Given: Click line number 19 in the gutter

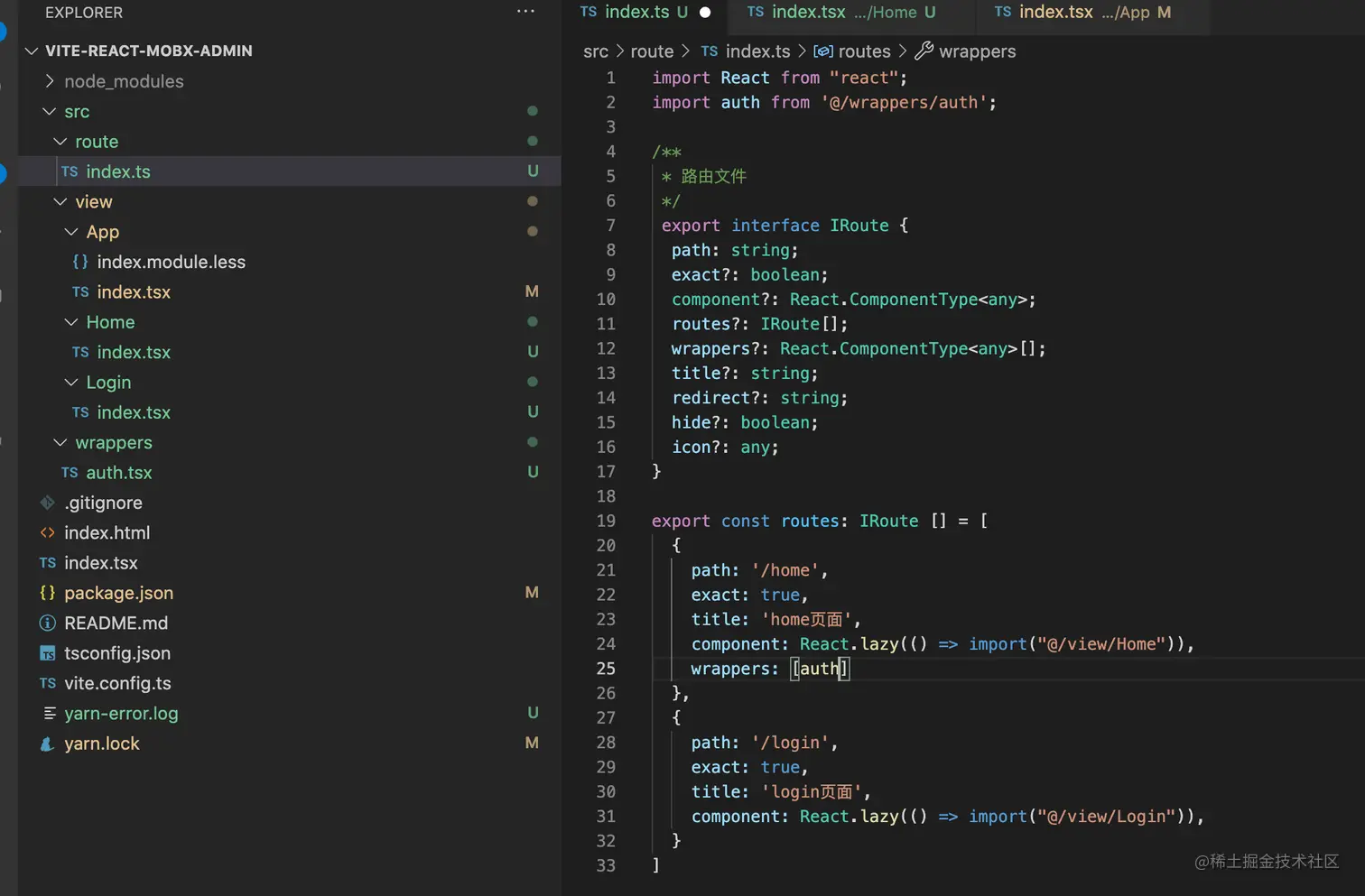Looking at the screenshot, I should [606, 522].
